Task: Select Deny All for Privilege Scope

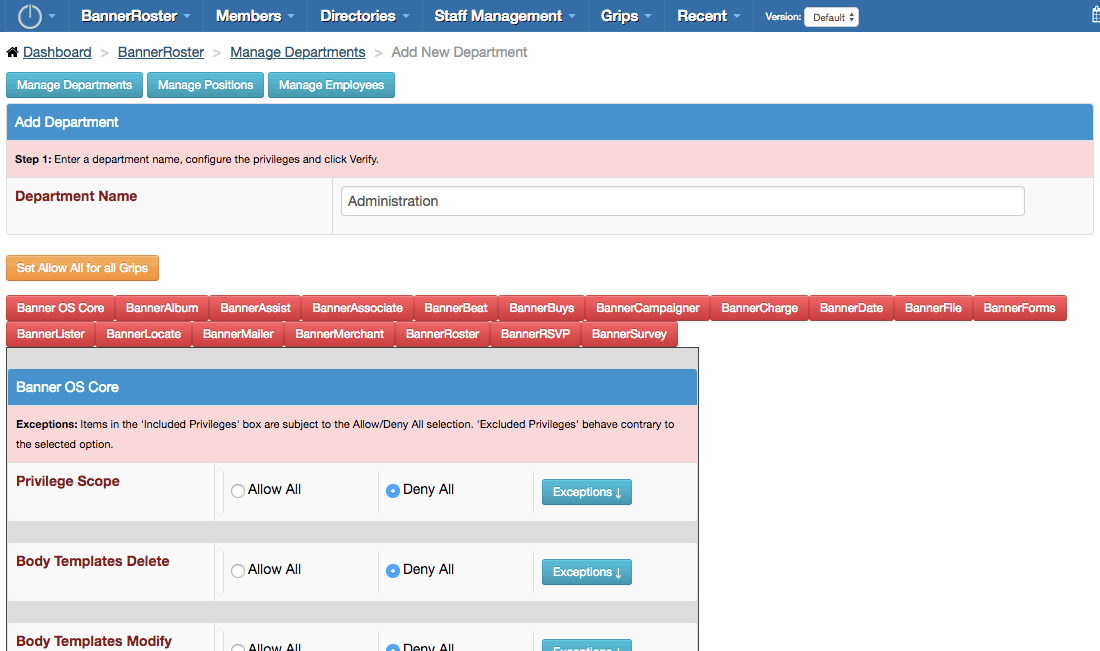Action: tap(393, 490)
